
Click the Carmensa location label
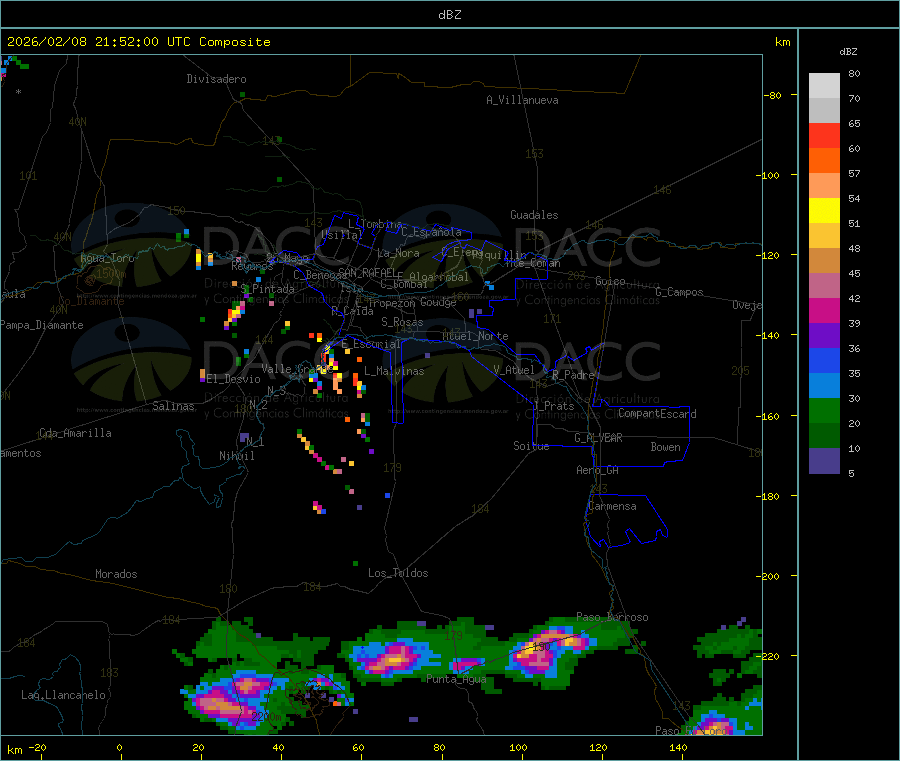612,506
